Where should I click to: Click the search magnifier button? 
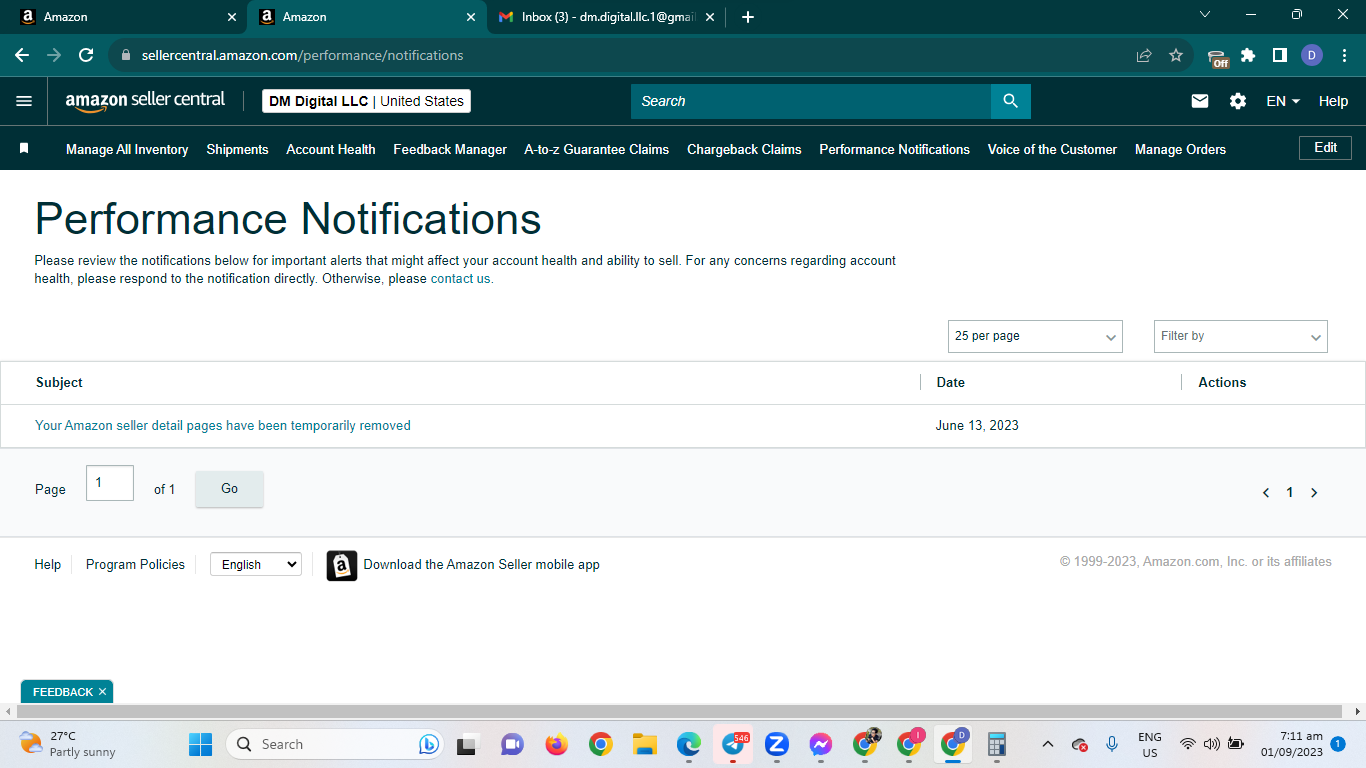click(x=1010, y=101)
